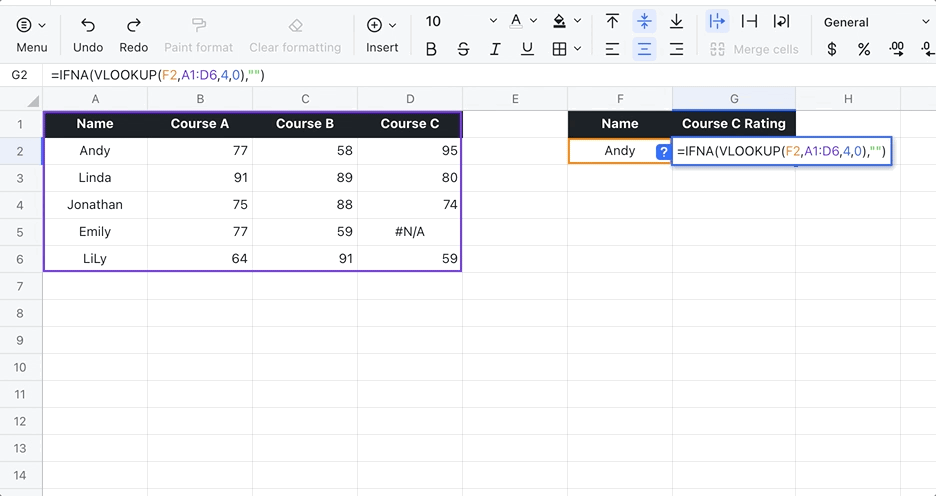
Task: Click the G2 cell name box
Action: [x=20, y=75]
